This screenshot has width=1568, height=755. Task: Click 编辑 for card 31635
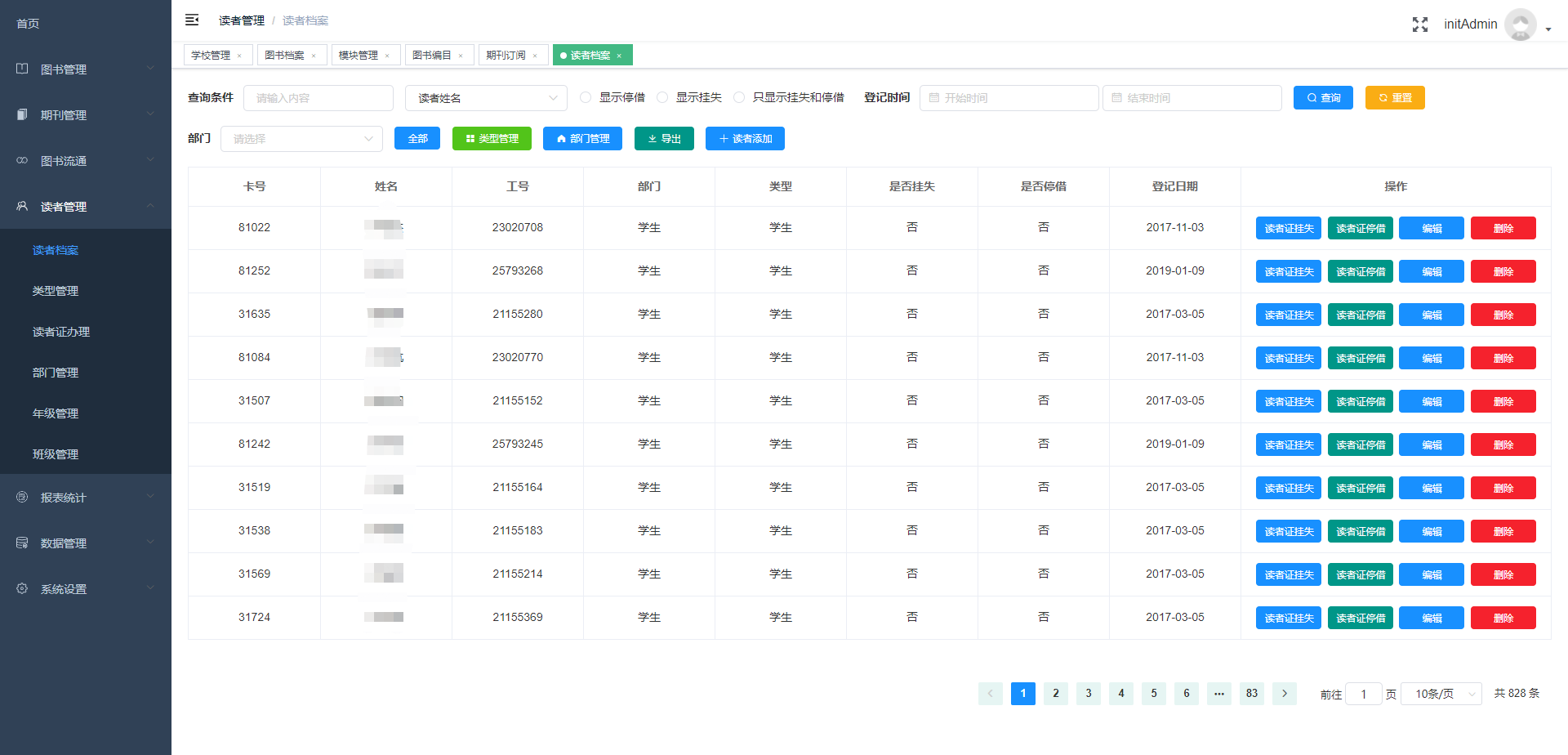point(1432,315)
